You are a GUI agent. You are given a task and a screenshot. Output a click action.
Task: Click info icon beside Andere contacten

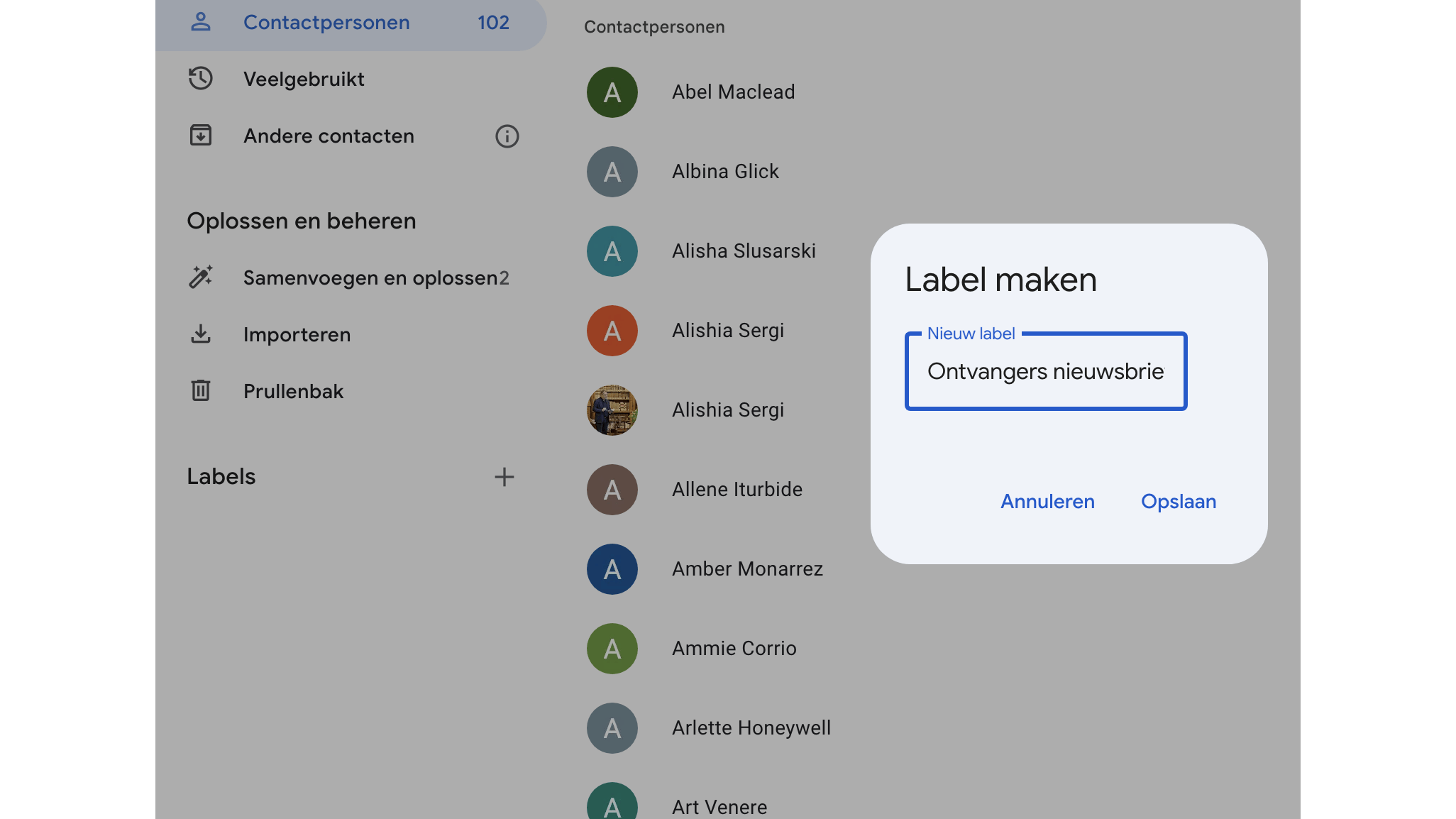point(507,136)
